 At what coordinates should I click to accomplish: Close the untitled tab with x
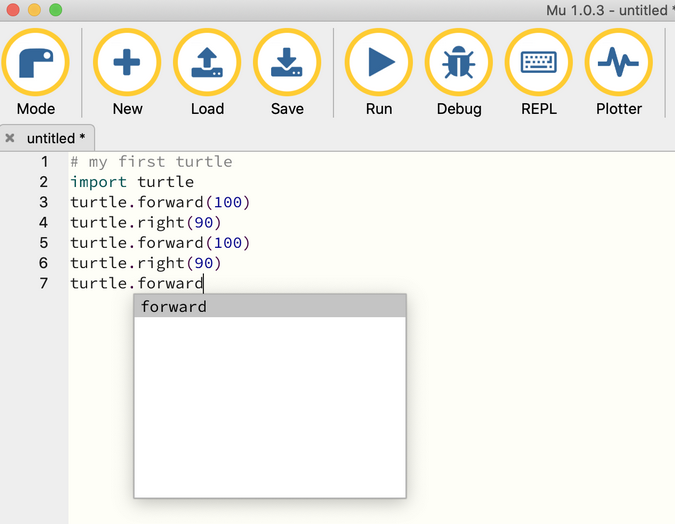(x=10, y=138)
